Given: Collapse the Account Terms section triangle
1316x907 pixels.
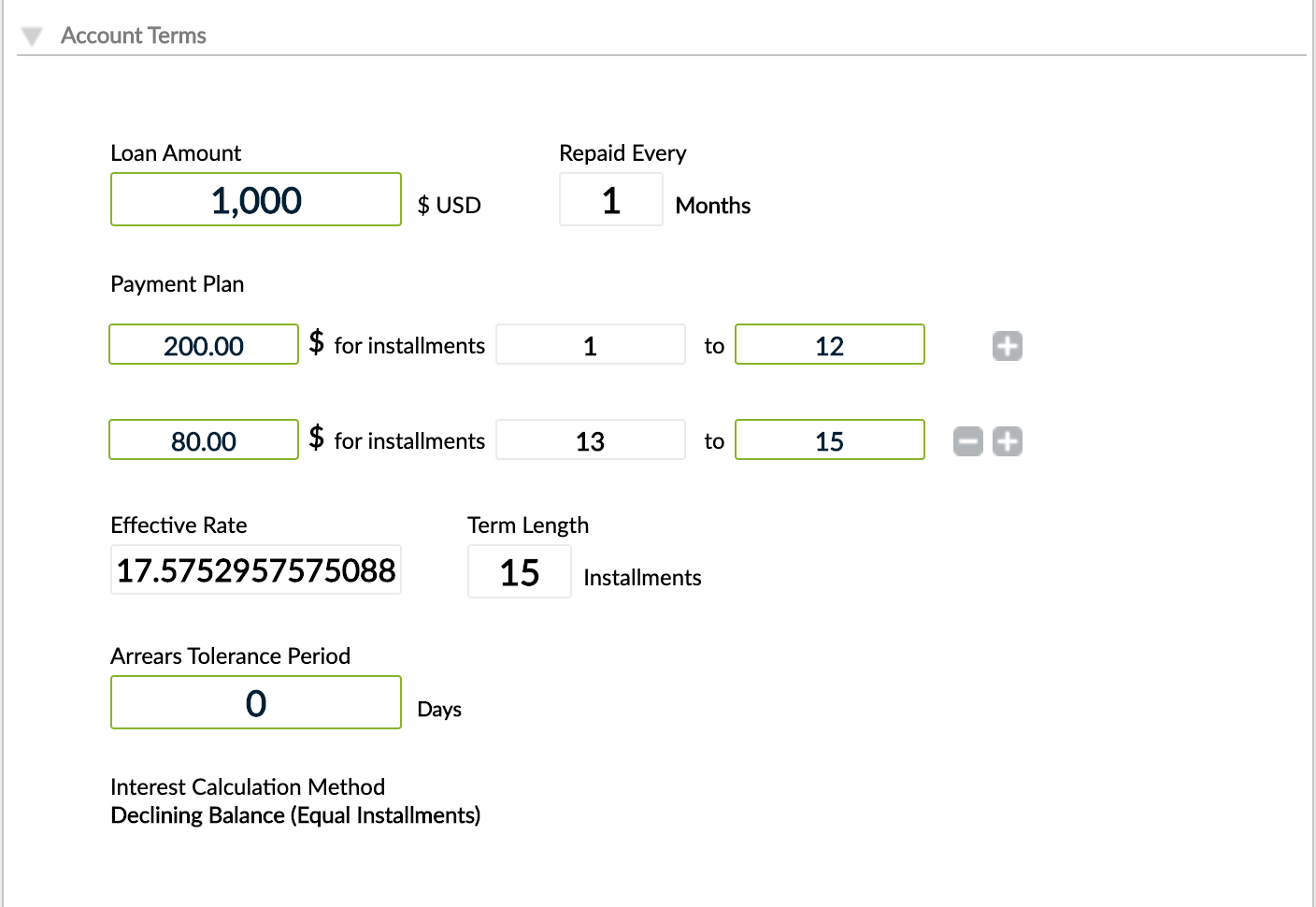Looking at the screenshot, I should pyautogui.click(x=33, y=36).
